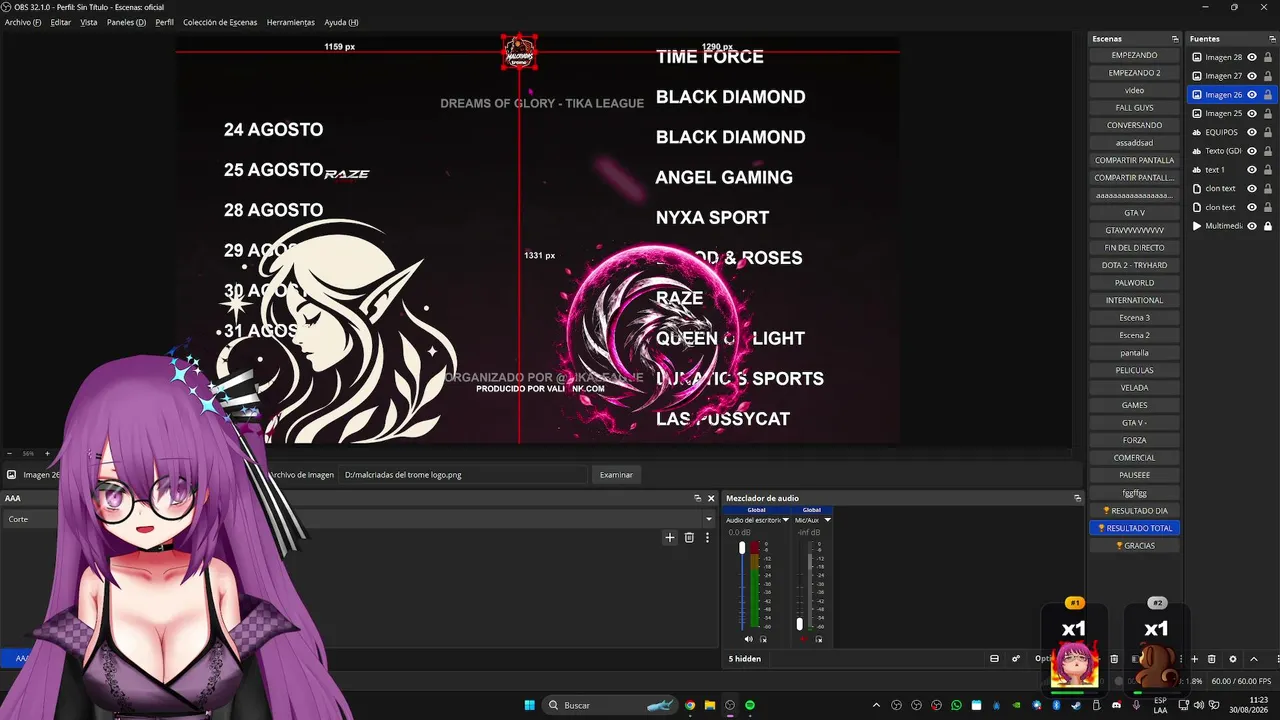1280x720 pixels.
Task: Open transition properties three-dot menu
Action: coord(707,537)
